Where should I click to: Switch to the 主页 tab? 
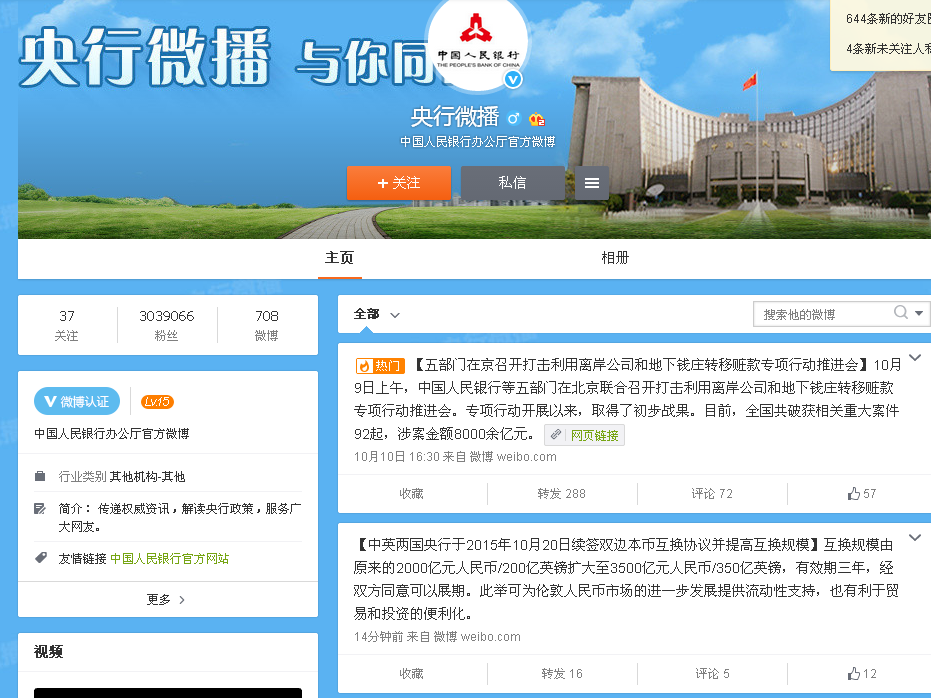[340, 258]
